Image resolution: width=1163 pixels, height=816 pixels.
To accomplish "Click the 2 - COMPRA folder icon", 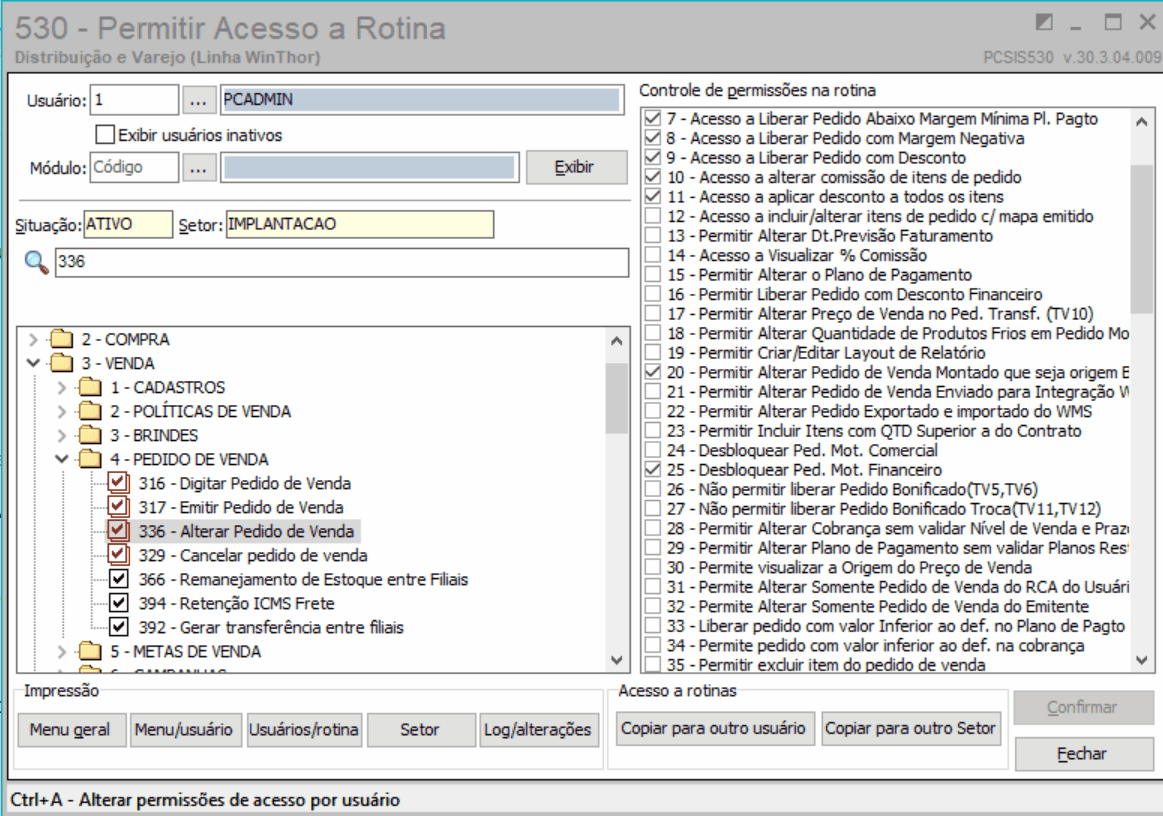I will click(x=62, y=340).
